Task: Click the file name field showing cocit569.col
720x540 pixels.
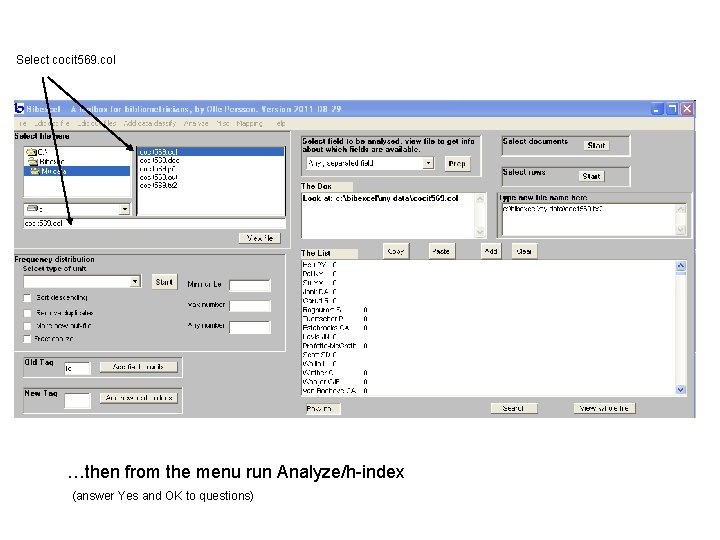Action: point(154,223)
